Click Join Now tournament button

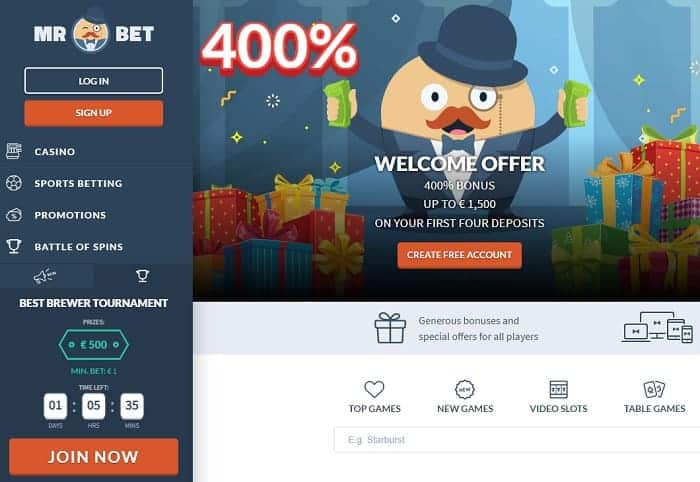point(94,457)
